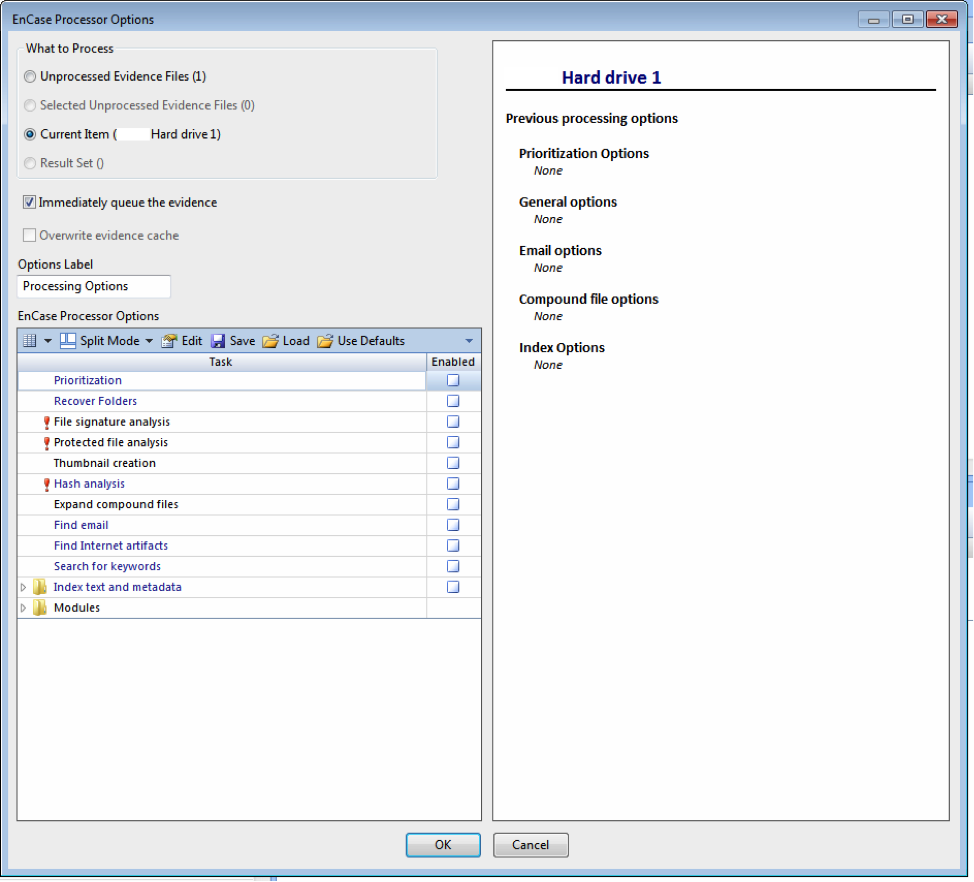Open the Find Internet artifacts link

pyautogui.click(x=111, y=545)
